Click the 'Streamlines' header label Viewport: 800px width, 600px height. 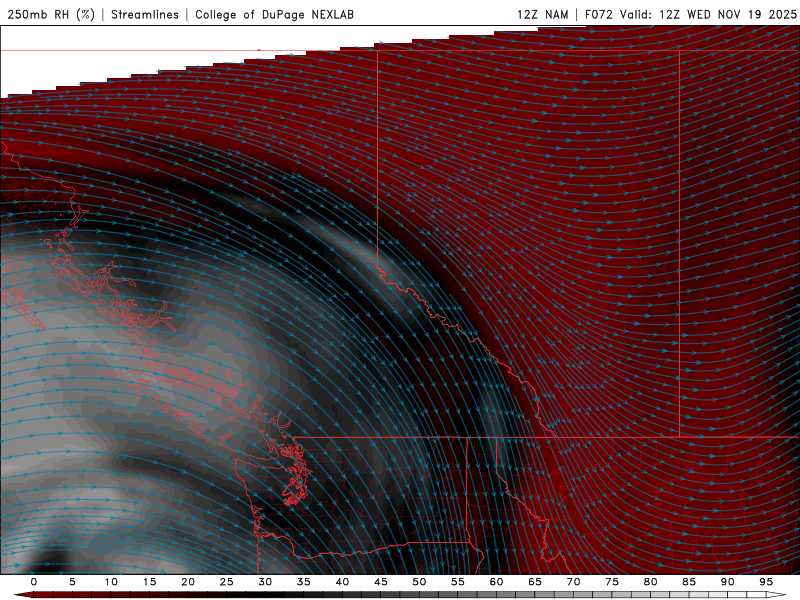click(x=145, y=14)
